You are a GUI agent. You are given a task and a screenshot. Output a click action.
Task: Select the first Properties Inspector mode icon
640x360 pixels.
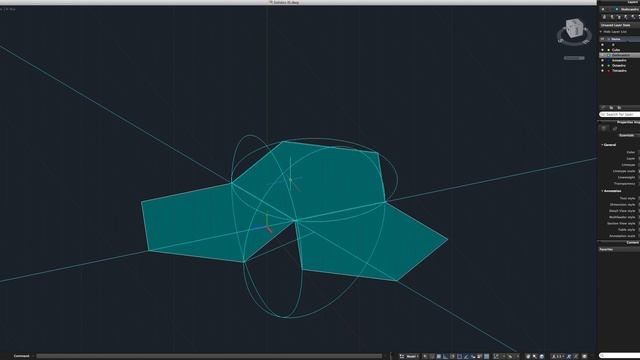(x=604, y=129)
